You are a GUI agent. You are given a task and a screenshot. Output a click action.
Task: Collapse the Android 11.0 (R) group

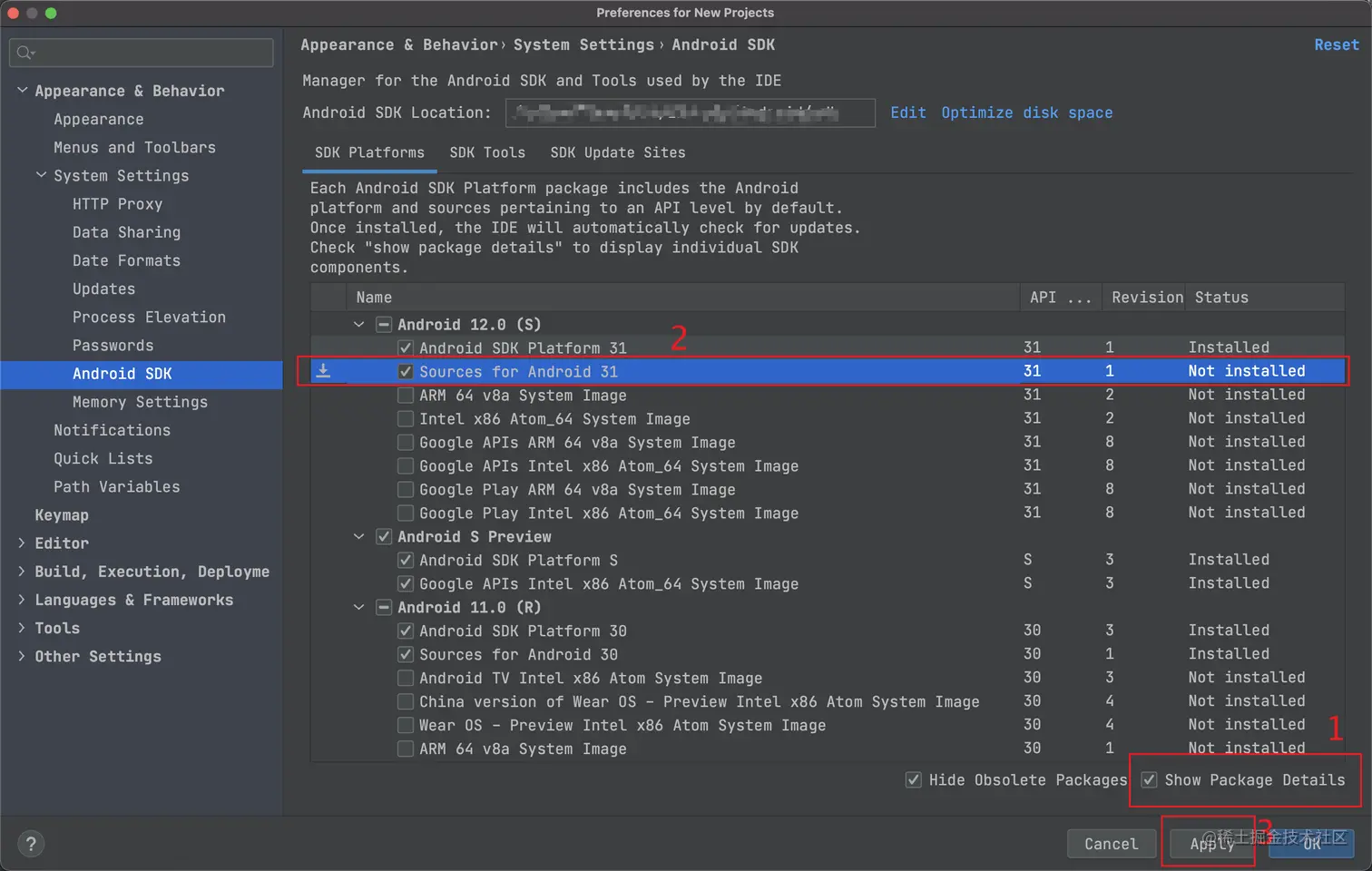tap(359, 607)
